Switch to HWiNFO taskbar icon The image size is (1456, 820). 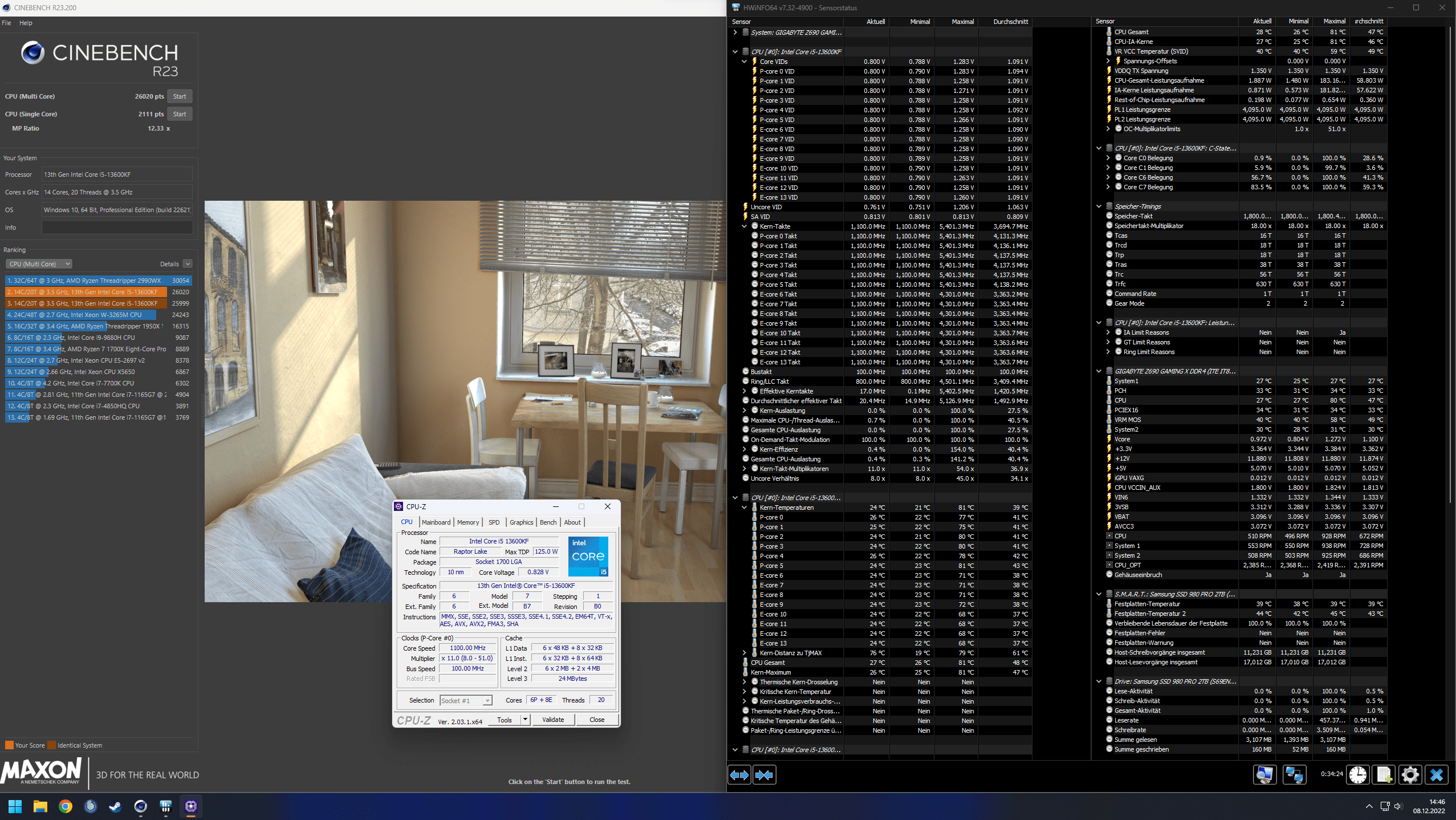166,806
